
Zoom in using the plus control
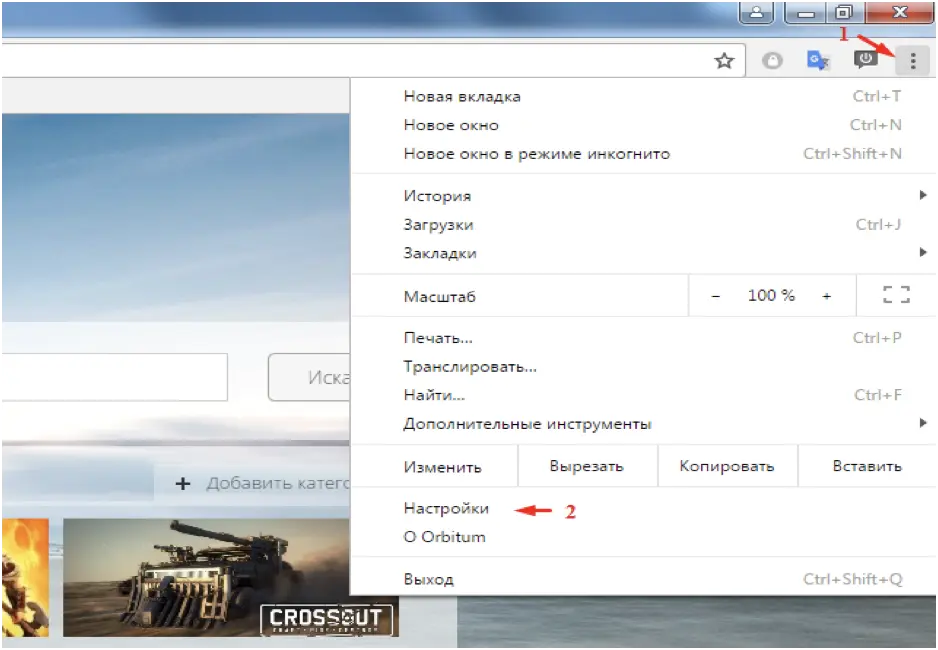pos(827,295)
